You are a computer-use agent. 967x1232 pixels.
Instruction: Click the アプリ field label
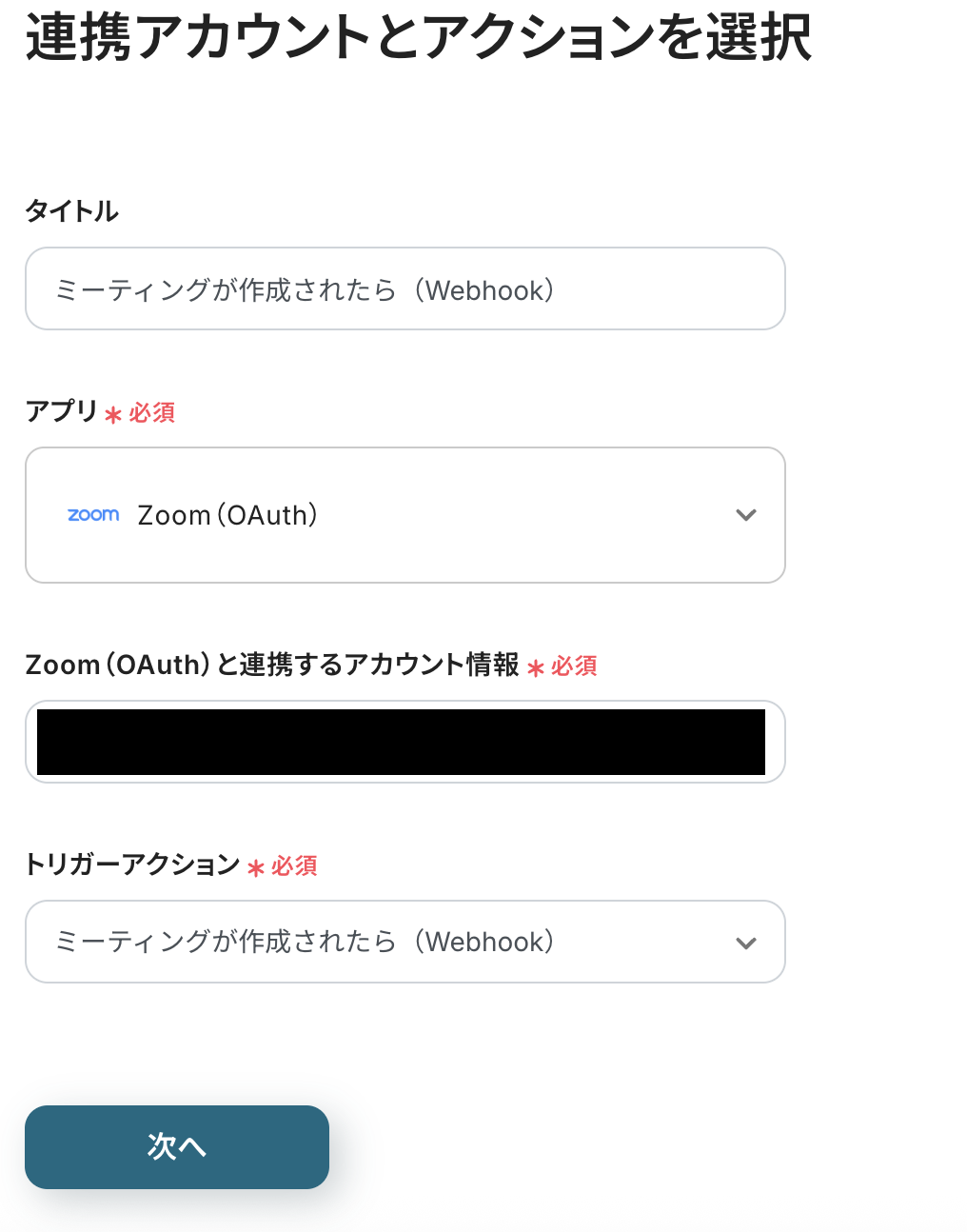(x=62, y=411)
